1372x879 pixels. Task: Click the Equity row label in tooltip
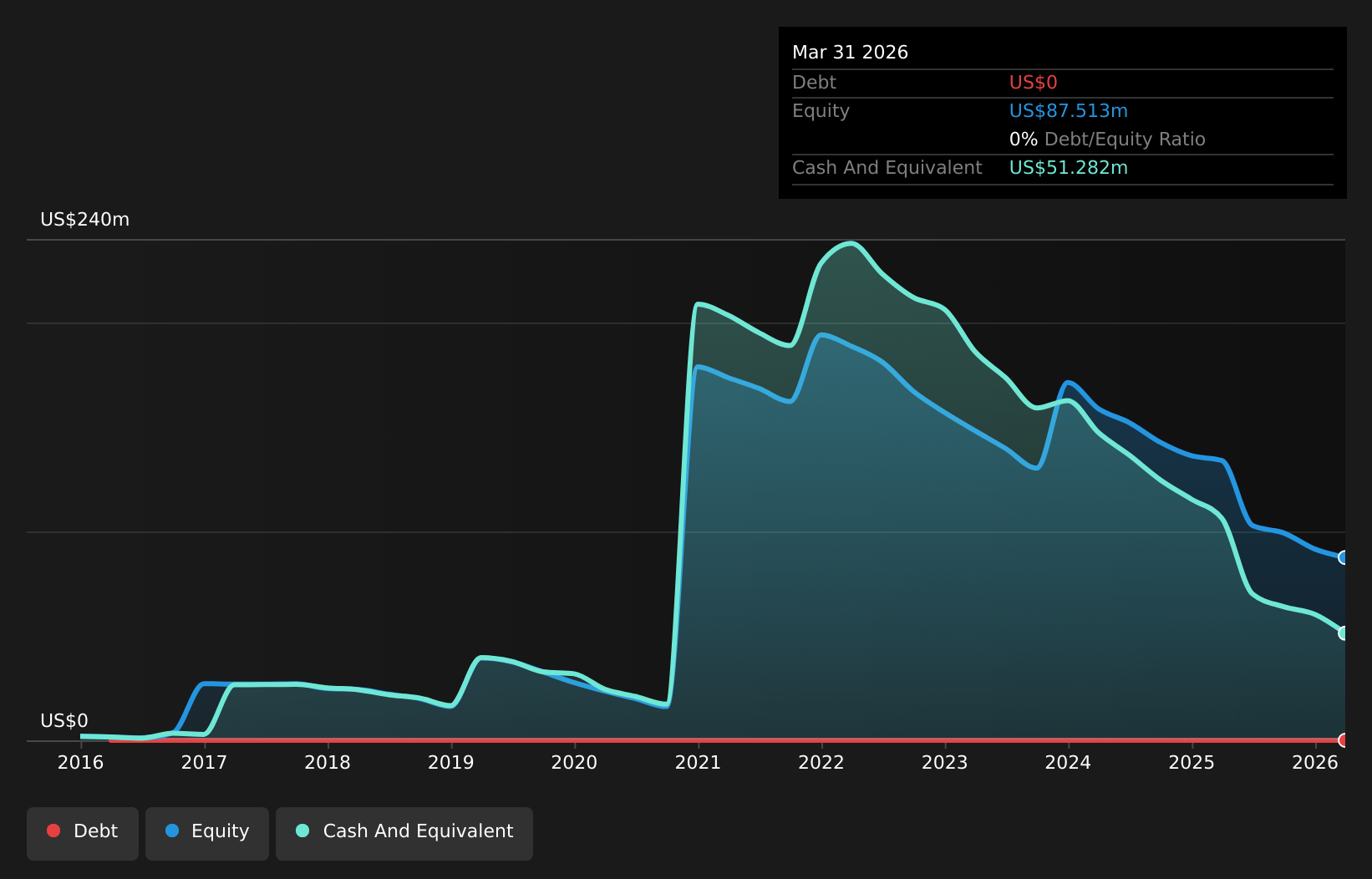821,111
